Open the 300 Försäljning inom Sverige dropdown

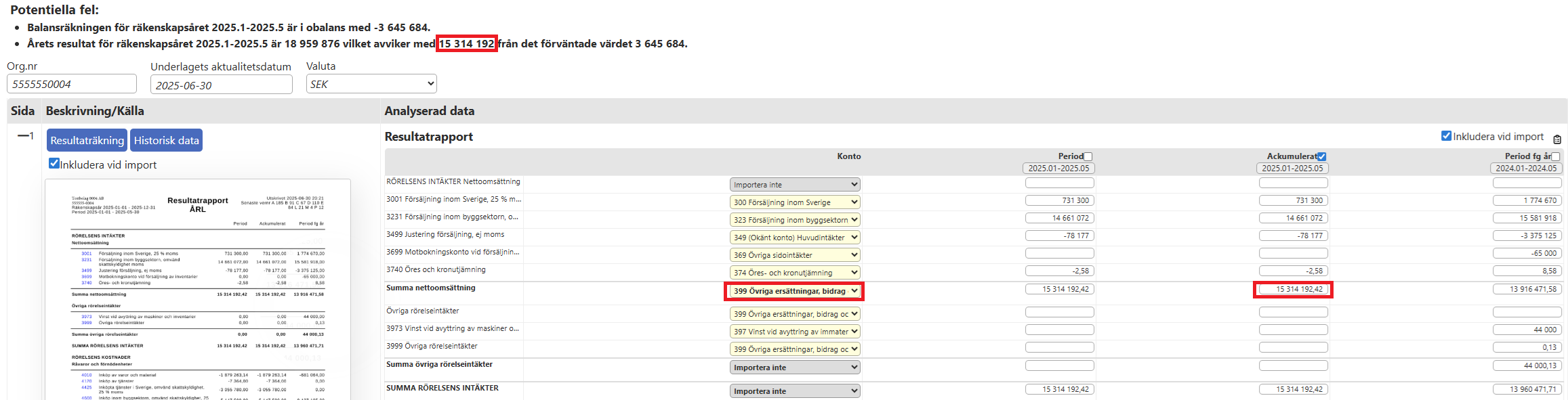point(794,202)
